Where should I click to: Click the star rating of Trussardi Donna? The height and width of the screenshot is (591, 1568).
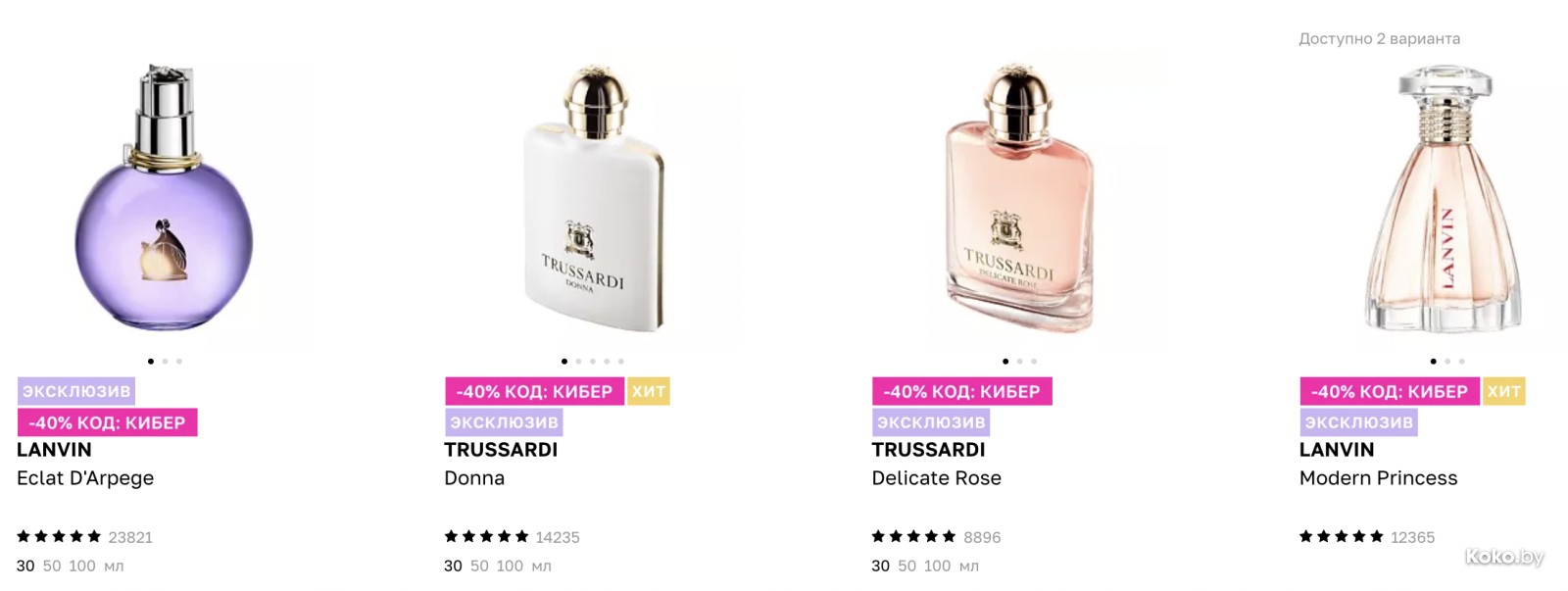pyautogui.click(x=486, y=536)
